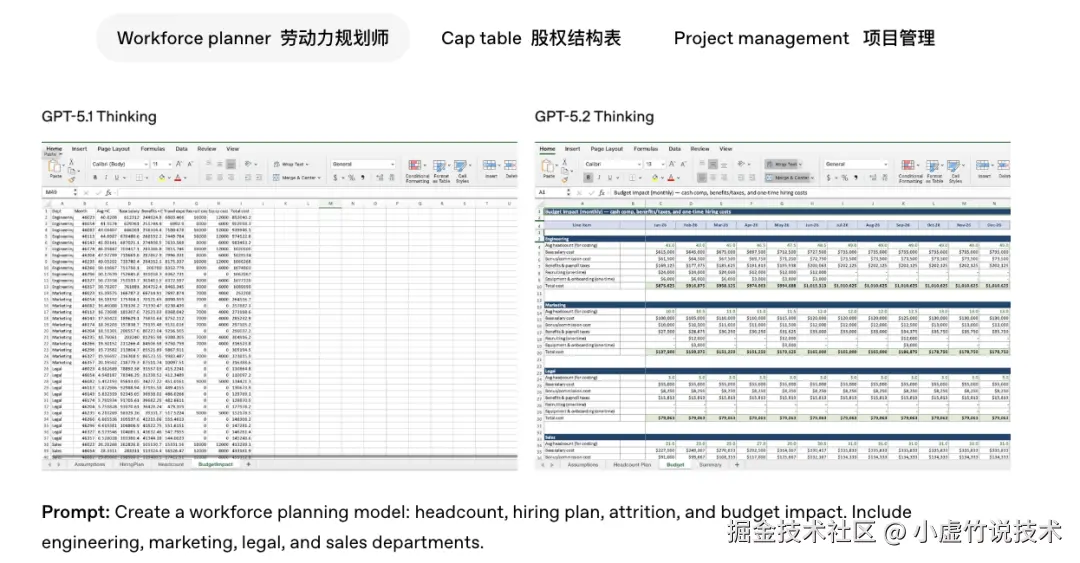1080x563 pixels.
Task: Click Format Painter brush in GPT-5.1 spreadsheet
Action: point(72,180)
